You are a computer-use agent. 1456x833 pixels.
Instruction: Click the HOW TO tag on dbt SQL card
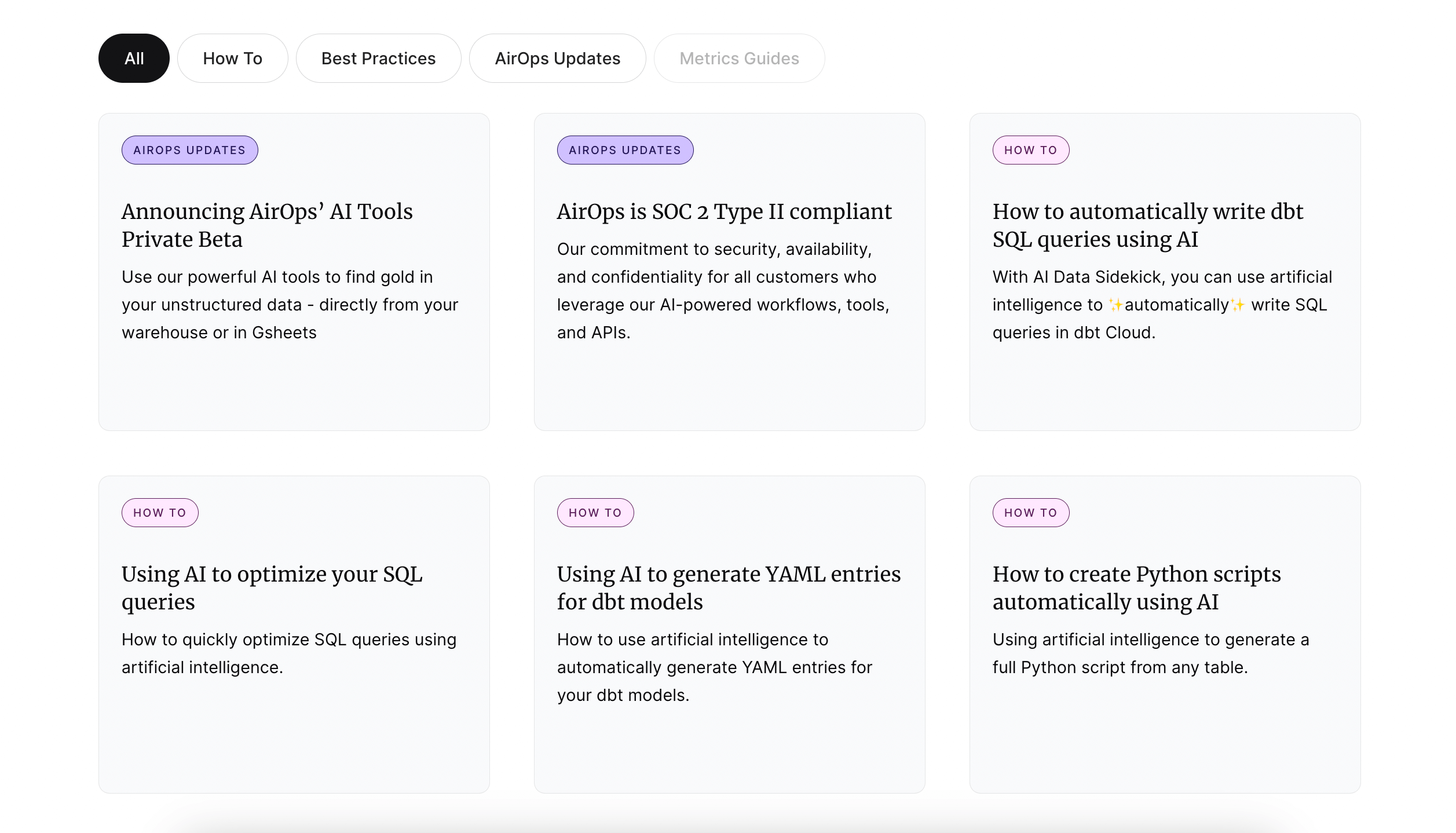pos(1031,149)
